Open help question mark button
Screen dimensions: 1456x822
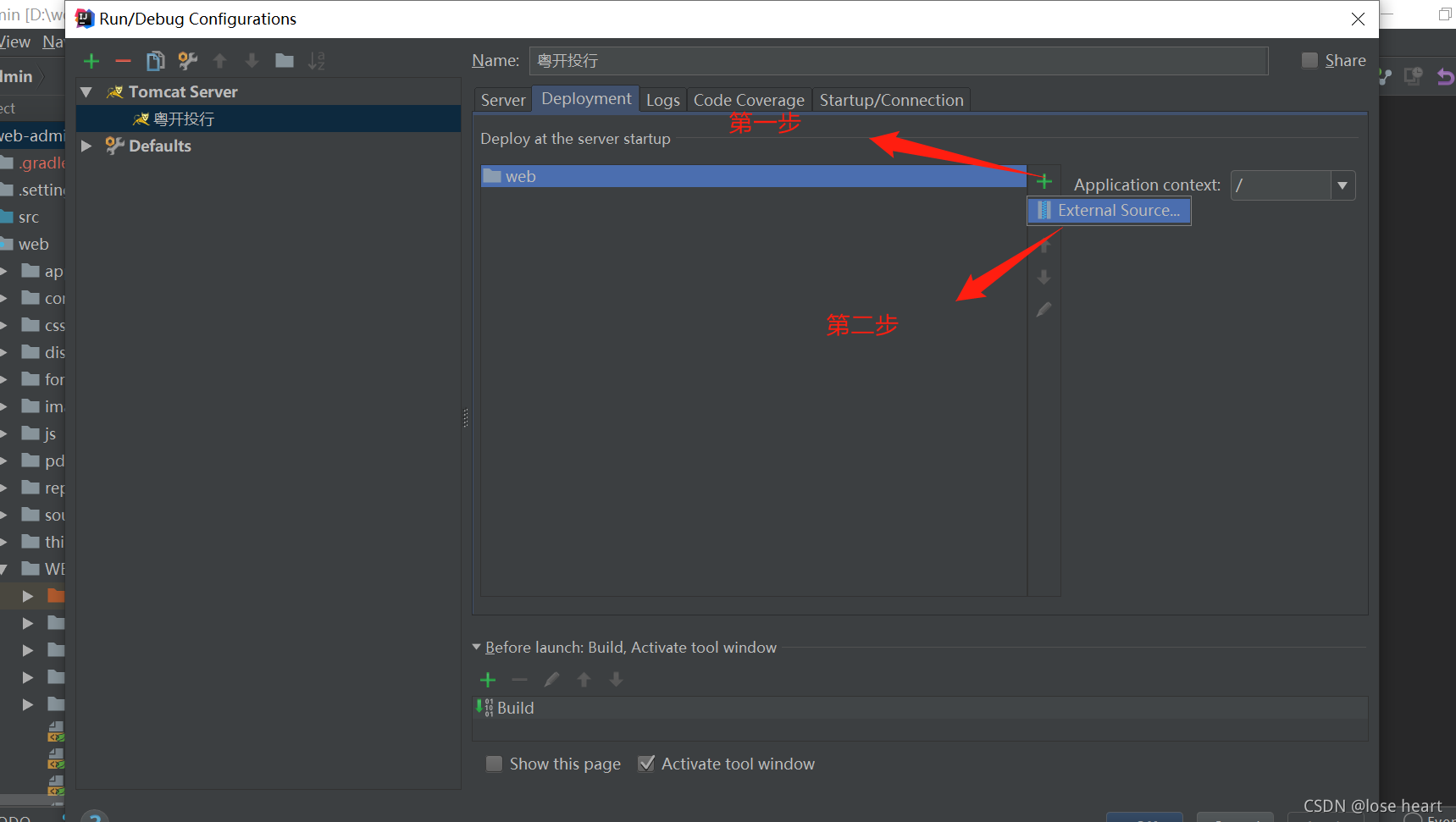click(95, 816)
